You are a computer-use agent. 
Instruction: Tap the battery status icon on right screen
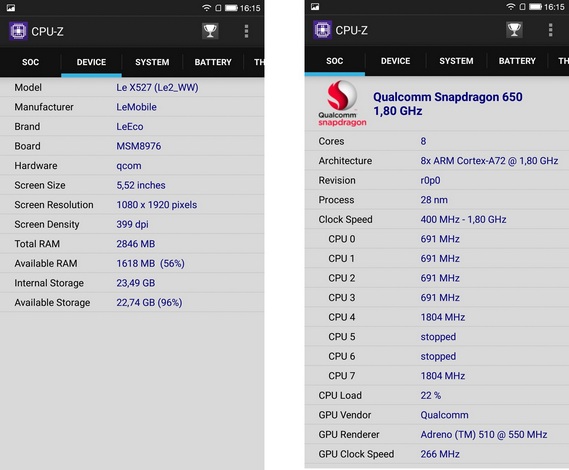click(x=536, y=7)
